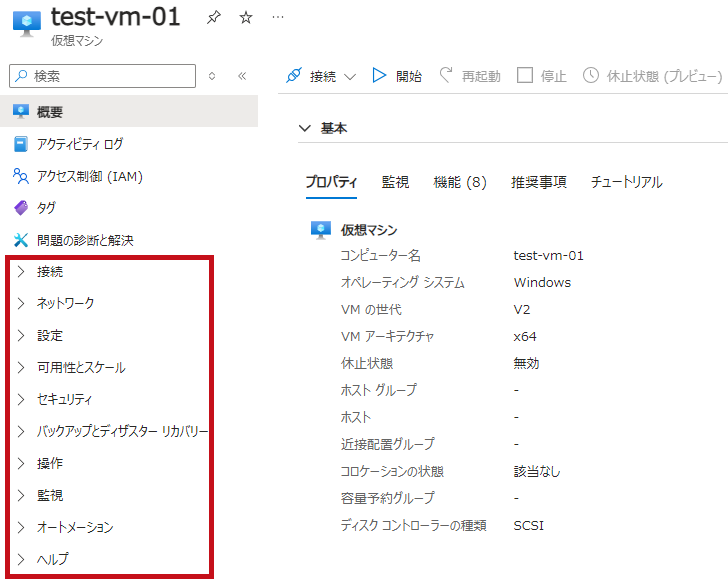Click the Windows operating system value
This screenshot has width=728, height=584.
click(542, 283)
